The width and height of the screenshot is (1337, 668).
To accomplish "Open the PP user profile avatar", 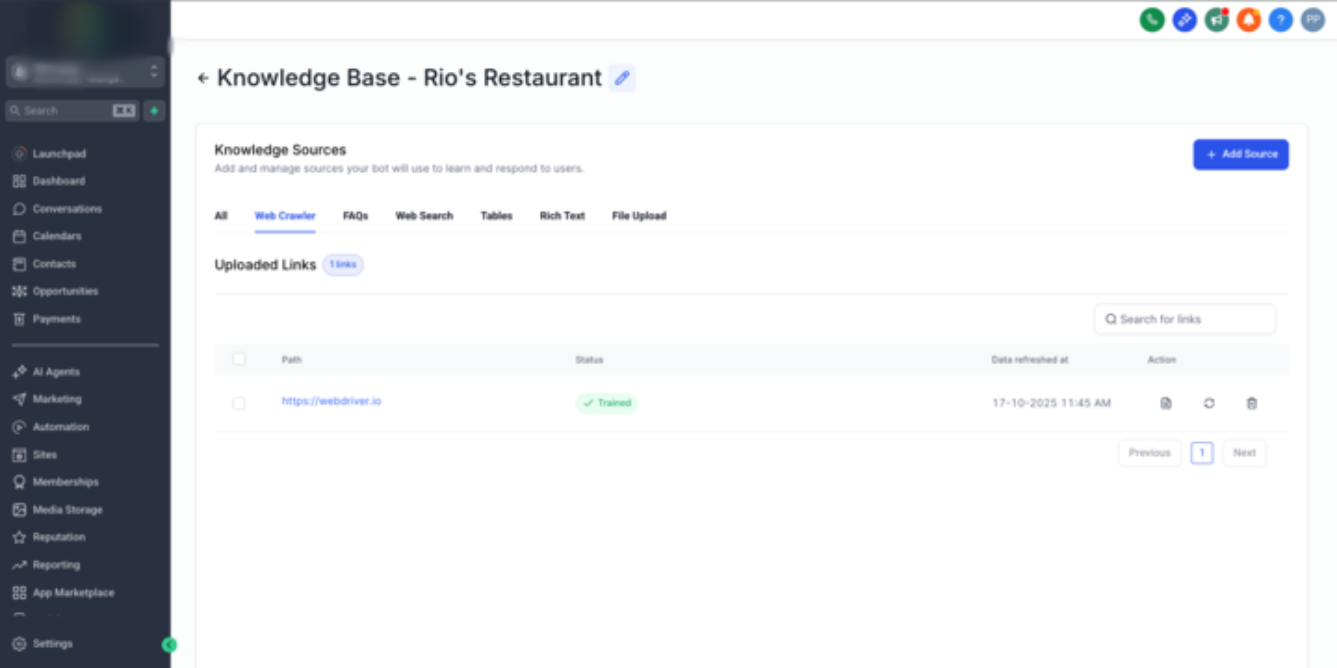I will (1312, 19).
